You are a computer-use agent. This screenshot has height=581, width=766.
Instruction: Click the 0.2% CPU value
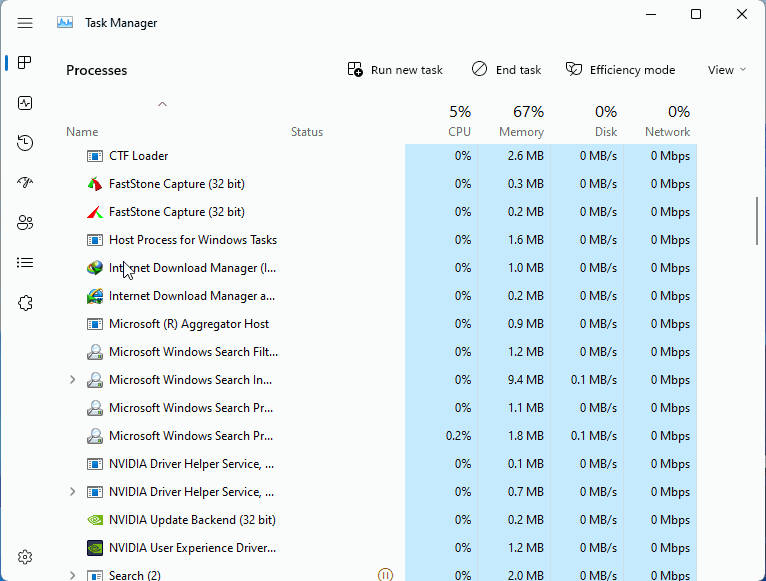click(458, 436)
